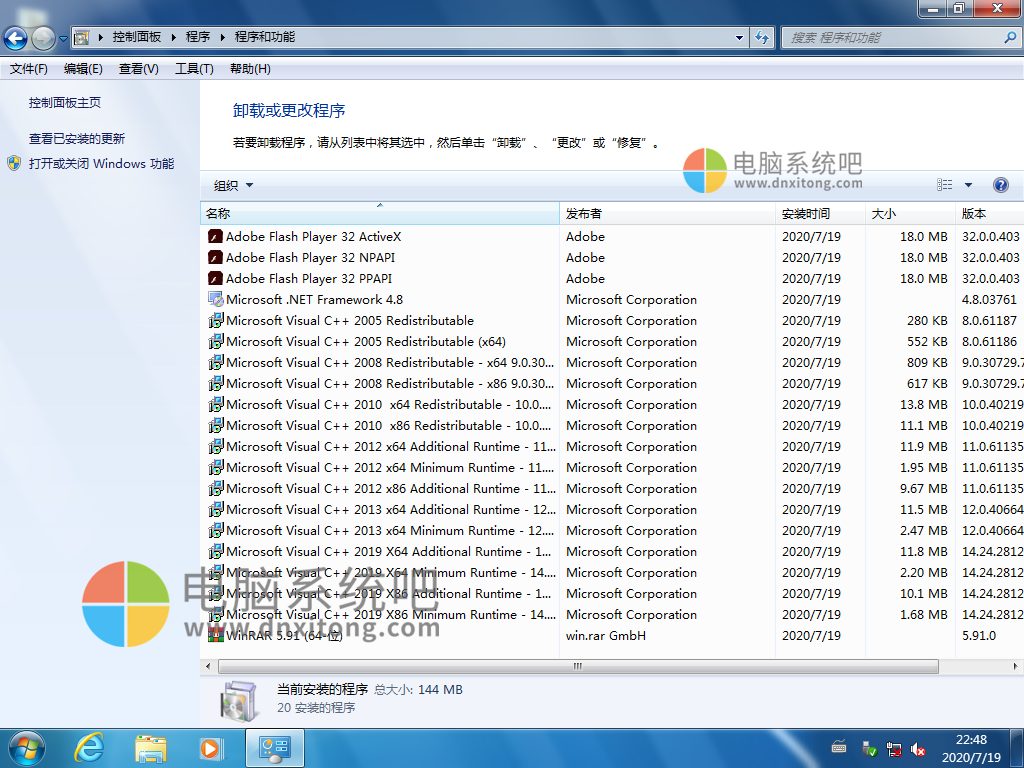Open the 文件(F) menu

pos(29,69)
